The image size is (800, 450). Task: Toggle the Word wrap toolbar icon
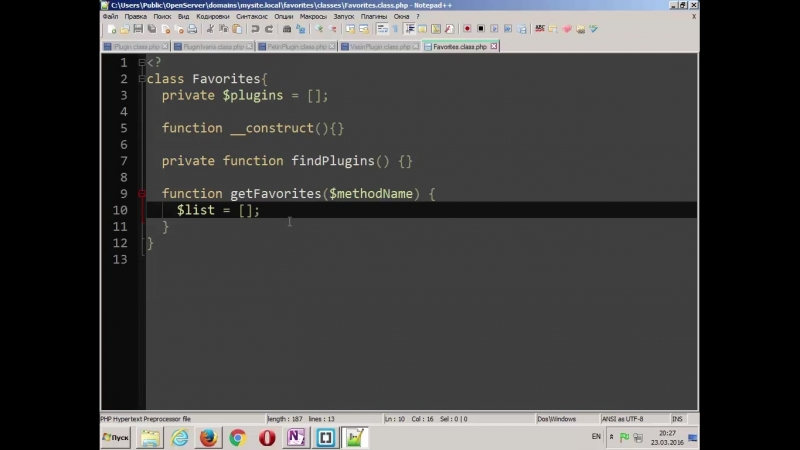pos(382,29)
